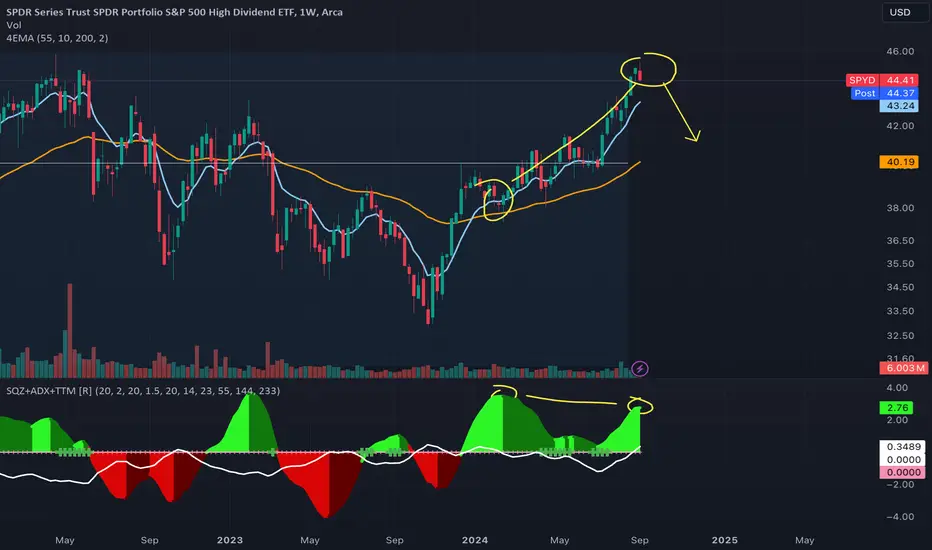
Task: Click the 2023 label on the time axis
Action: point(229,540)
